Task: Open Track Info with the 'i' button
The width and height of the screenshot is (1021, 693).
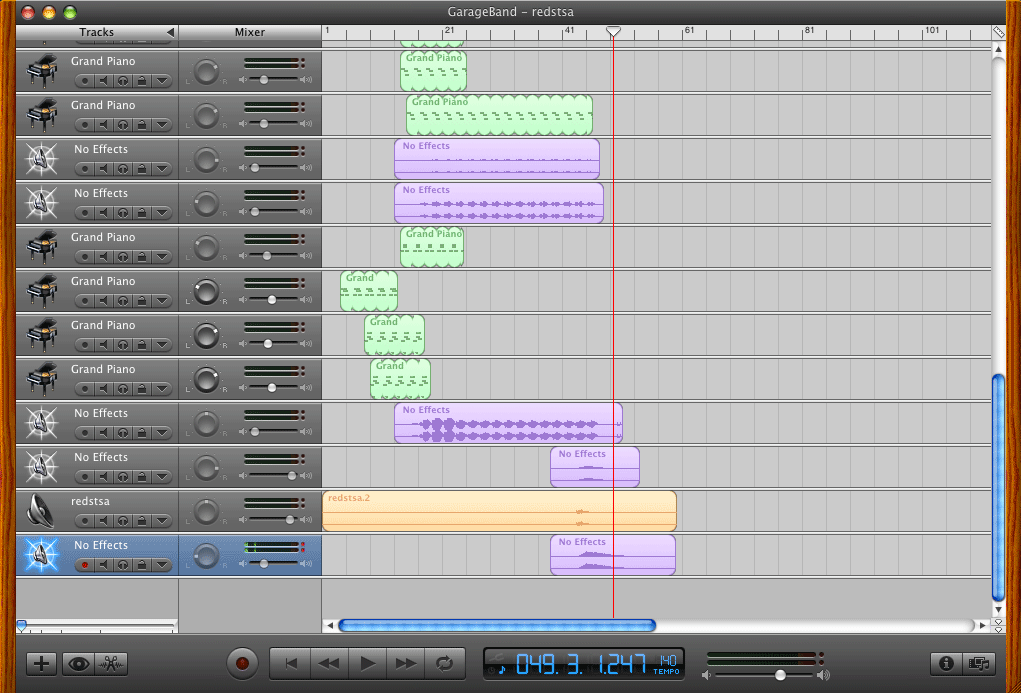Action: [x=946, y=664]
